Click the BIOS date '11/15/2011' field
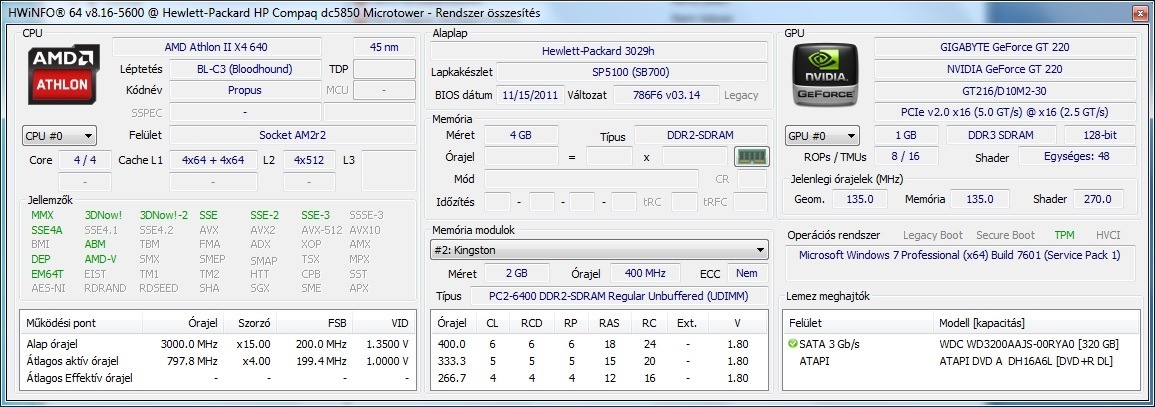The width and height of the screenshot is (1155, 407). click(531, 95)
